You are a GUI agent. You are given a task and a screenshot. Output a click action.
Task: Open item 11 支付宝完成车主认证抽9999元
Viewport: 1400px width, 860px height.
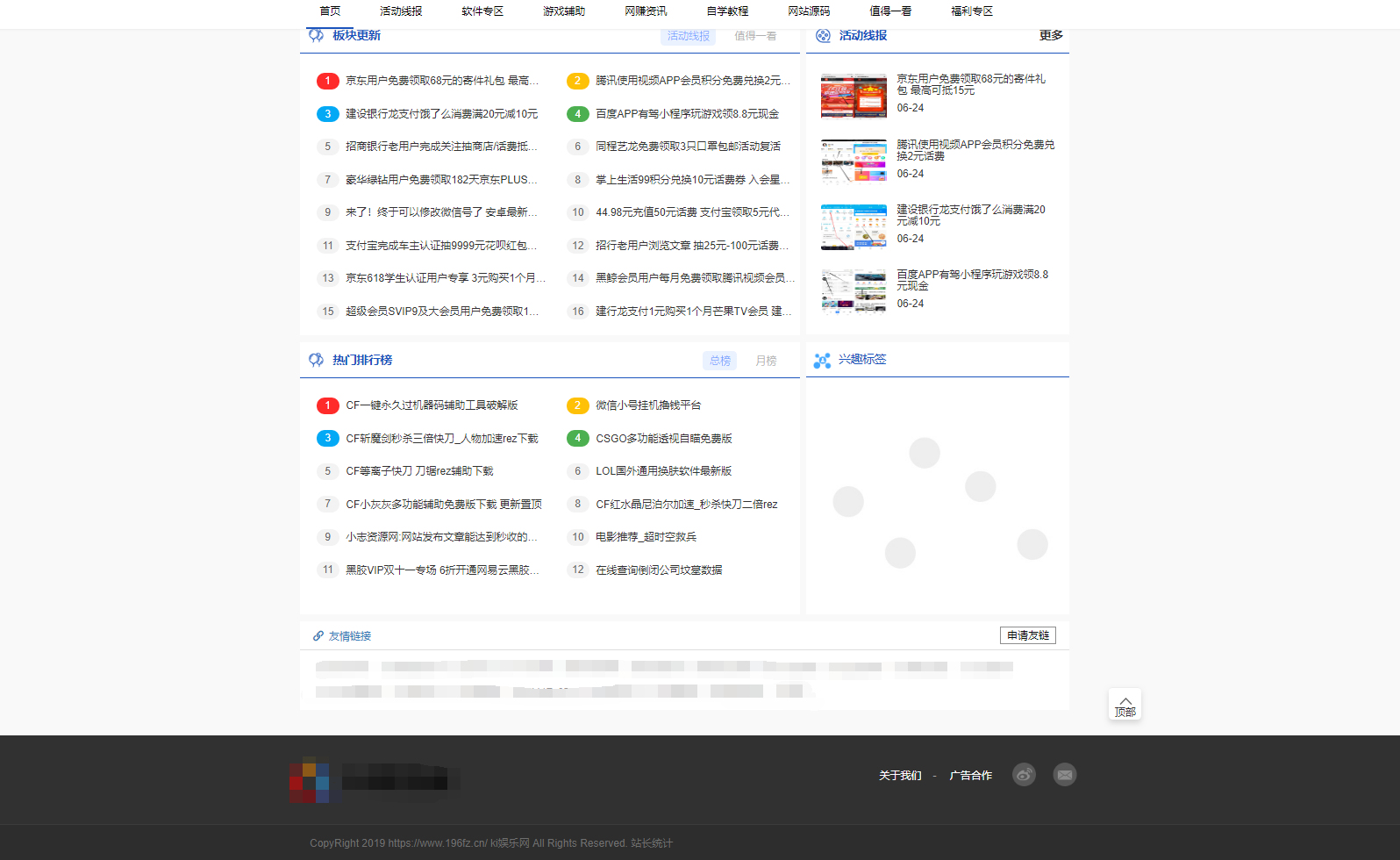coord(441,246)
